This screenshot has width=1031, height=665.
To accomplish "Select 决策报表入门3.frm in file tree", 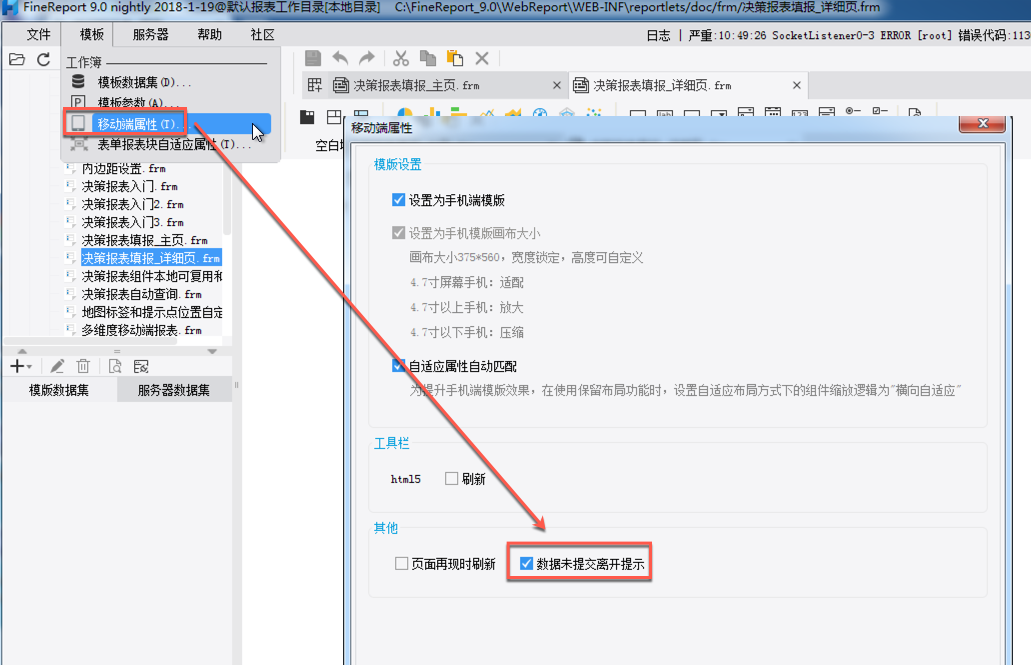I will click(133, 222).
